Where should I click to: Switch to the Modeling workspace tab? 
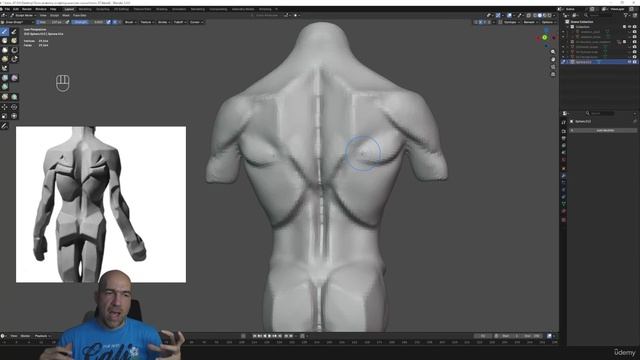(85, 9)
